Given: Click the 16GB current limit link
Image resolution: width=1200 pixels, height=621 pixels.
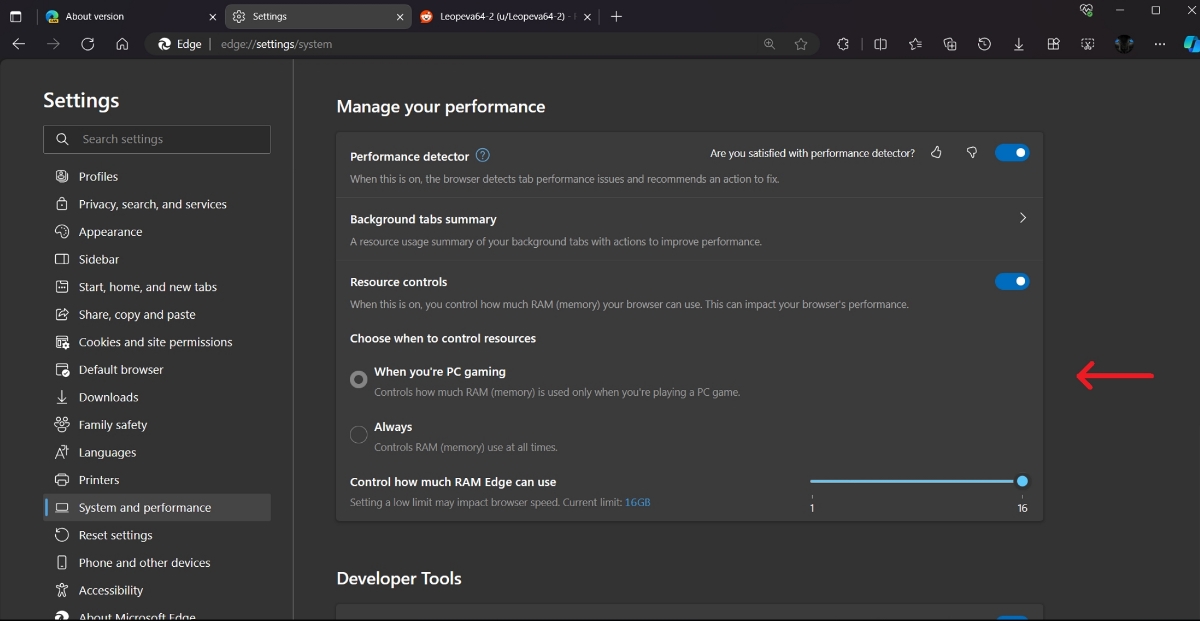Looking at the screenshot, I should (x=637, y=502).
